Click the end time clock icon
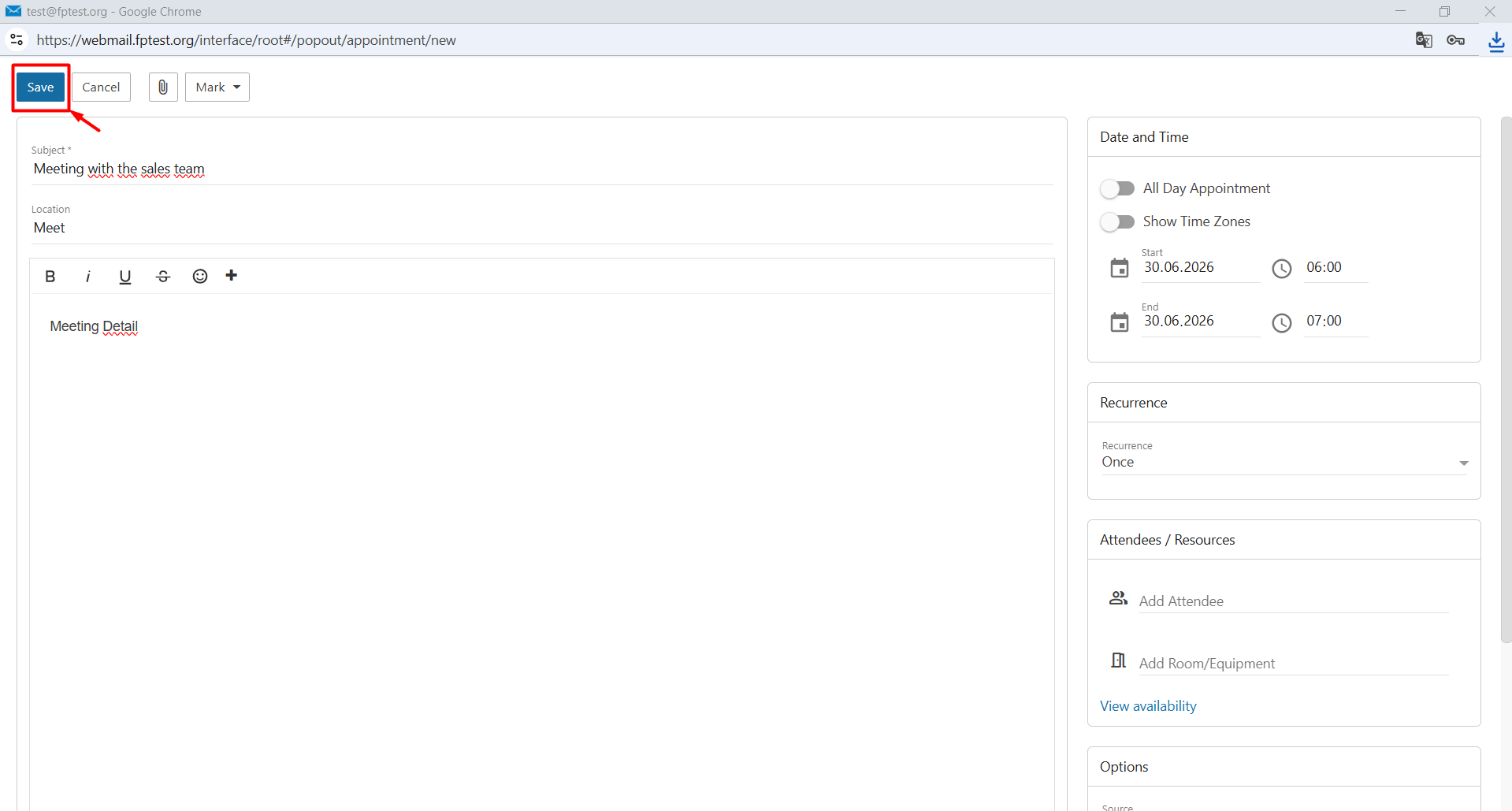Viewport: 1512px width, 811px height. click(1282, 322)
